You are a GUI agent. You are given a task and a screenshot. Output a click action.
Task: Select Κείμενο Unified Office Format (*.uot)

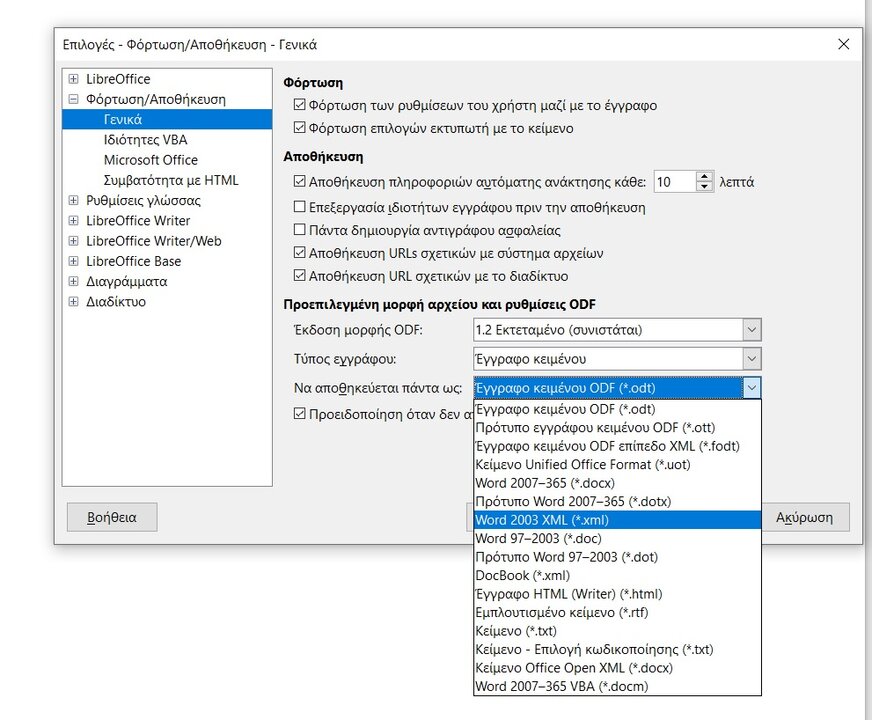coord(617,464)
